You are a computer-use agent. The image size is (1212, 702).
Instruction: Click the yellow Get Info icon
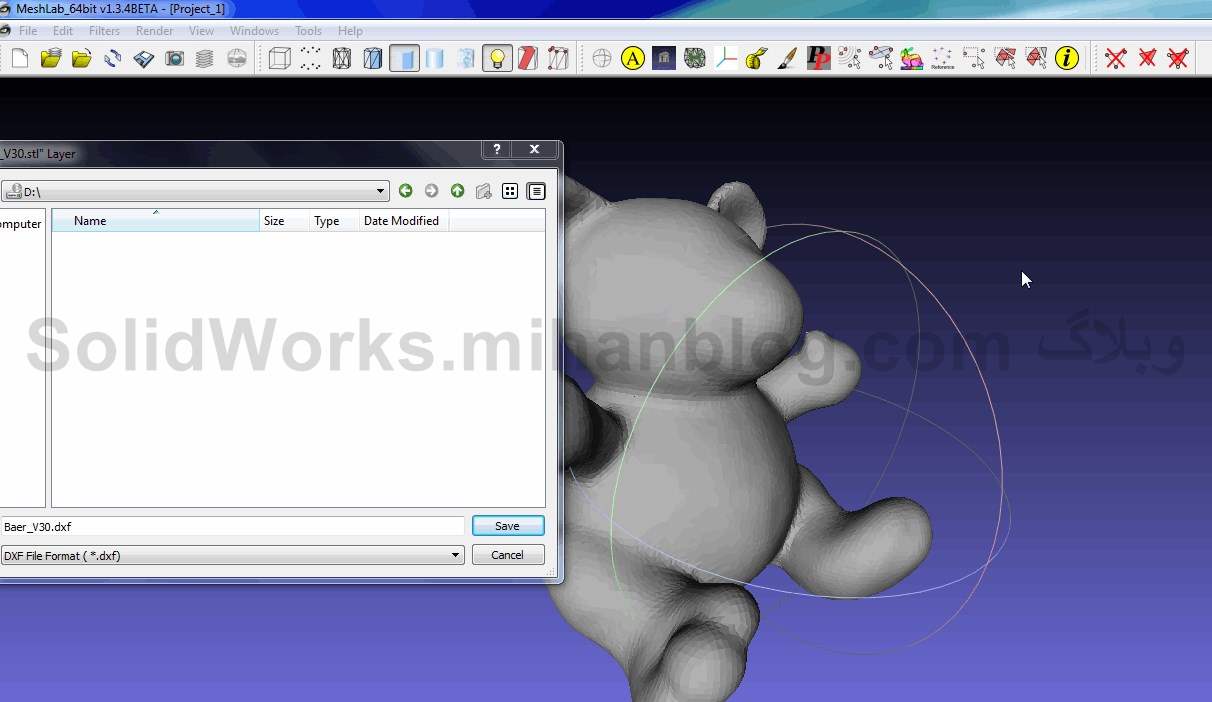tap(1067, 59)
